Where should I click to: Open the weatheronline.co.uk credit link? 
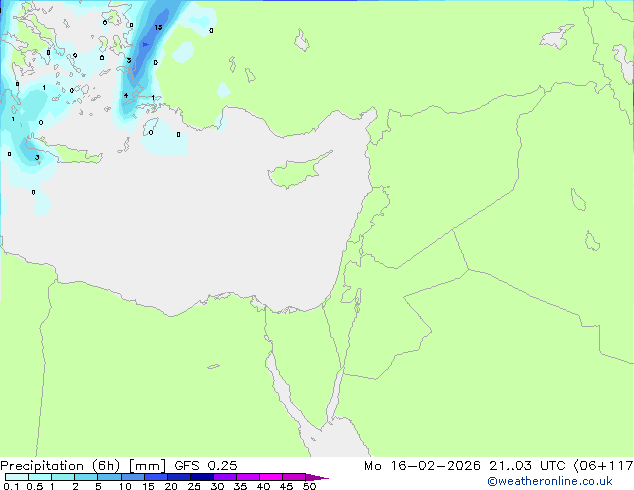click(550, 482)
